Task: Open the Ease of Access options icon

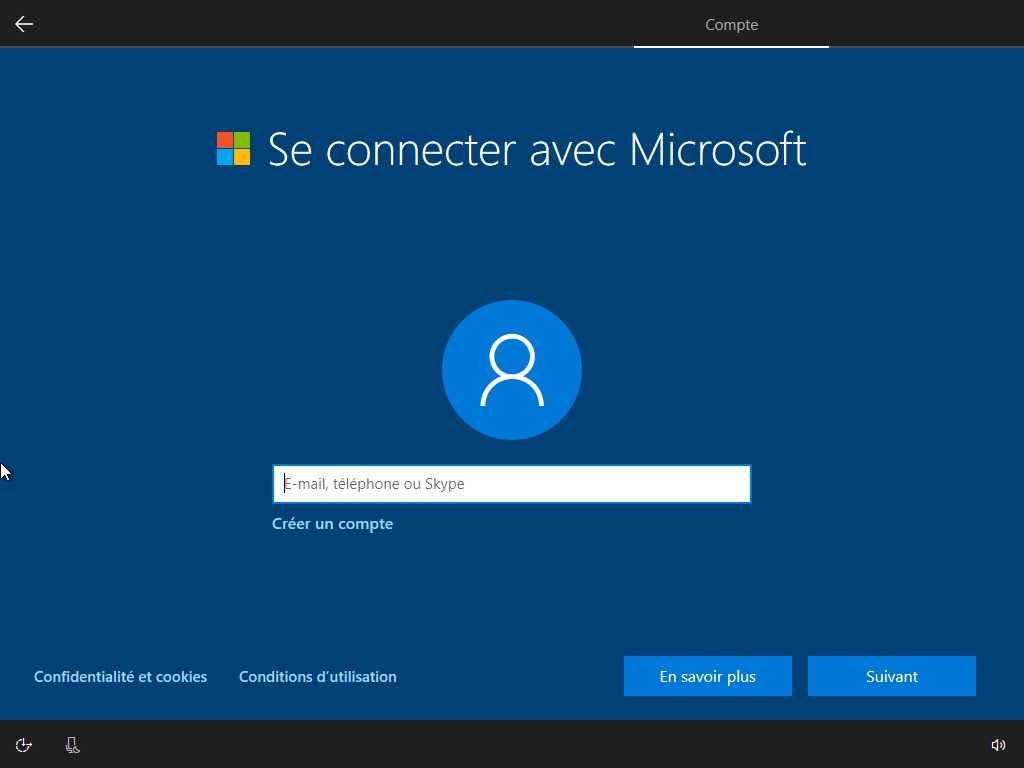Action: [x=24, y=744]
